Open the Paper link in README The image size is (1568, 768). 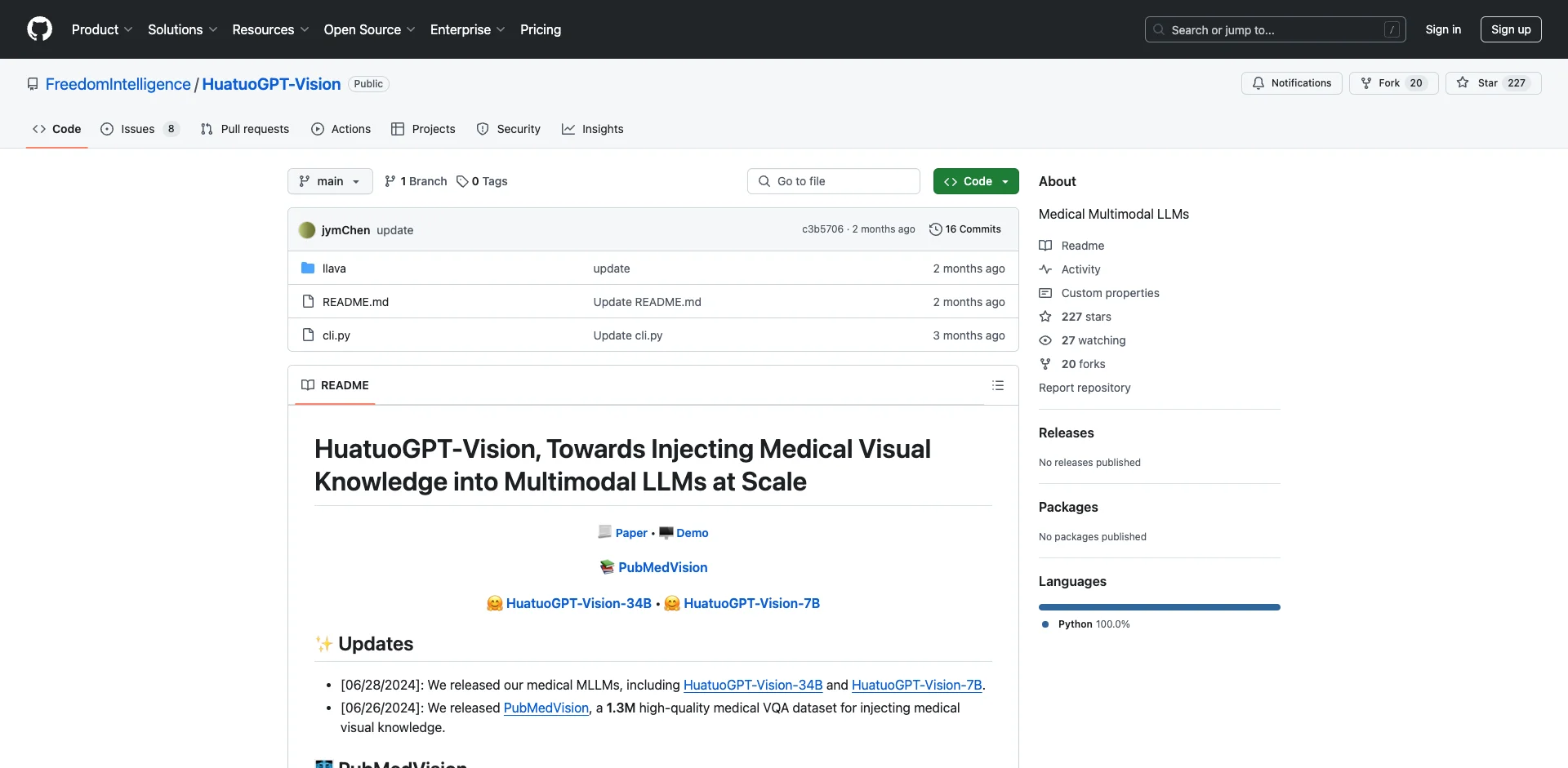coord(631,533)
